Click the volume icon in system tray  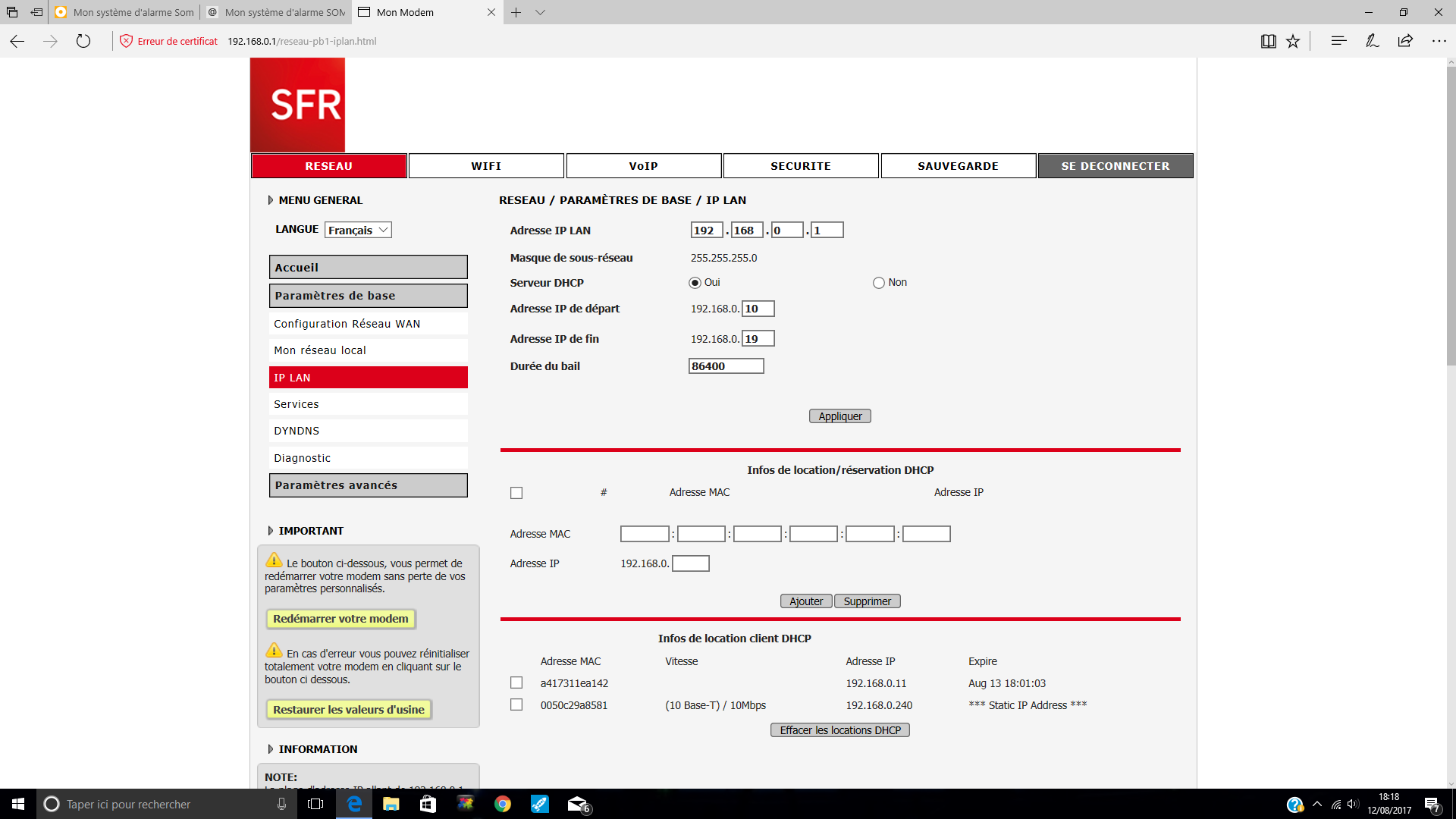[x=1353, y=805]
